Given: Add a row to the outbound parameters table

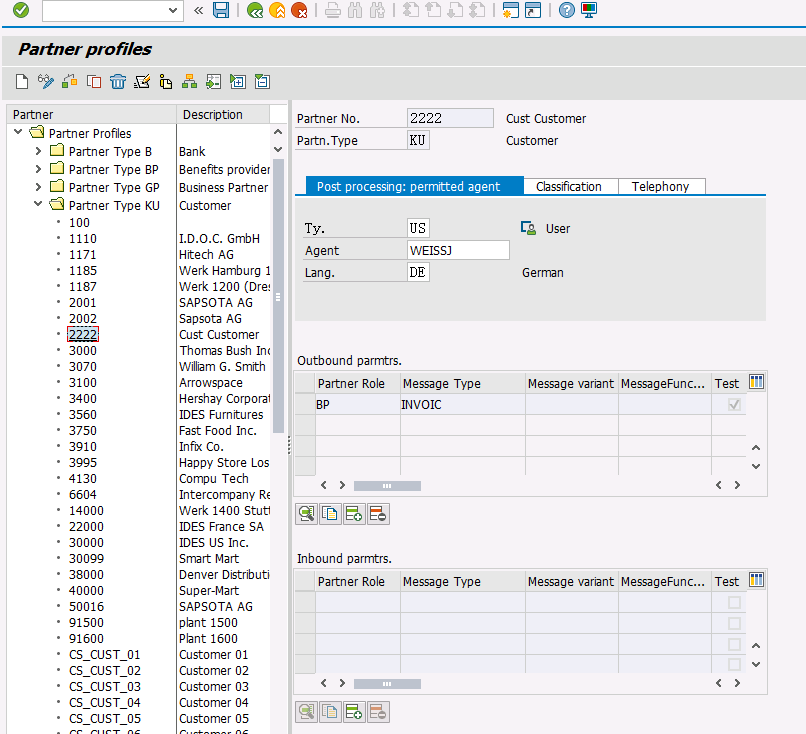Looking at the screenshot, I should (354, 514).
